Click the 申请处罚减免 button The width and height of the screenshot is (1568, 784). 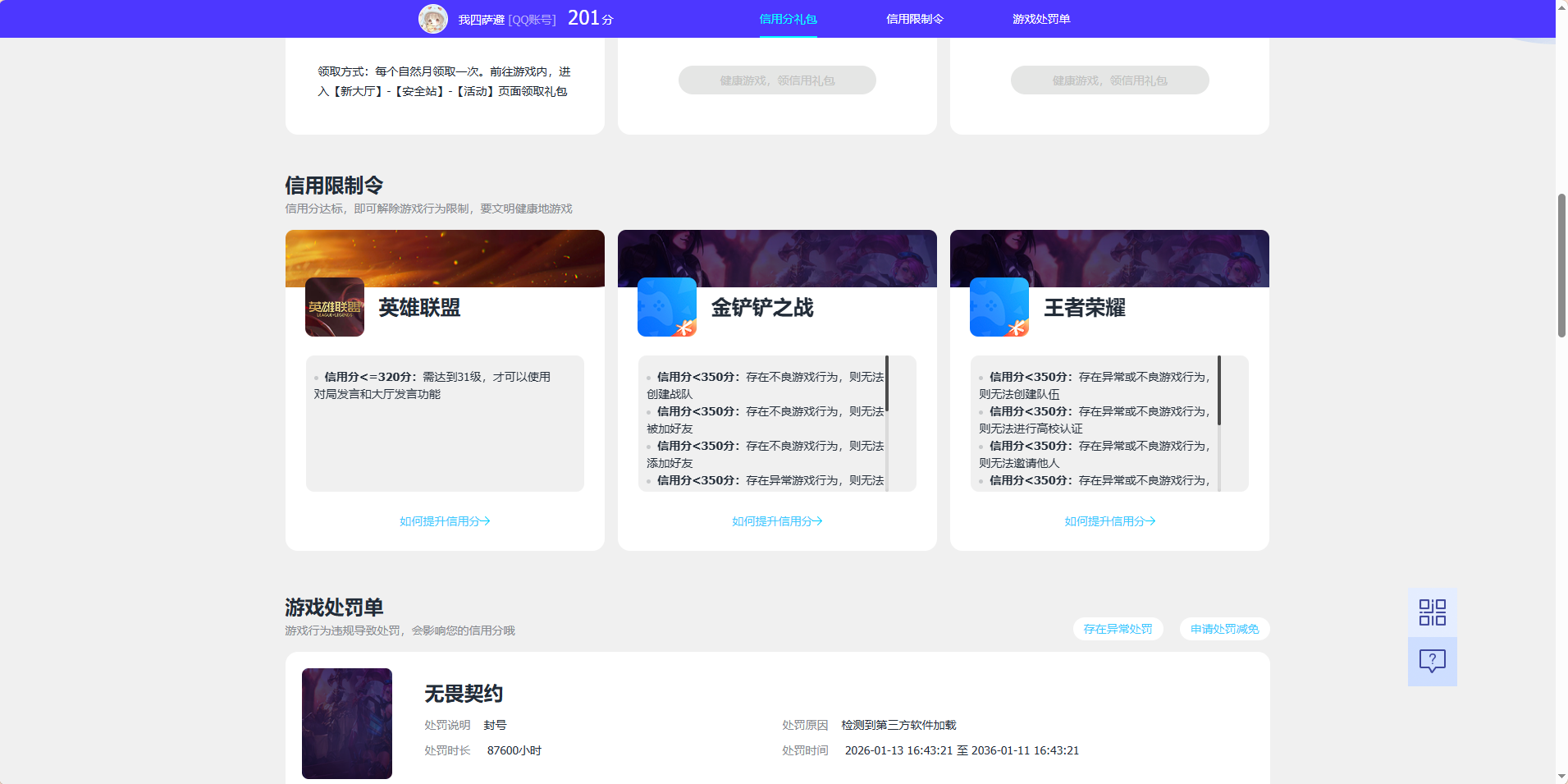click(x=1224, y=629)
